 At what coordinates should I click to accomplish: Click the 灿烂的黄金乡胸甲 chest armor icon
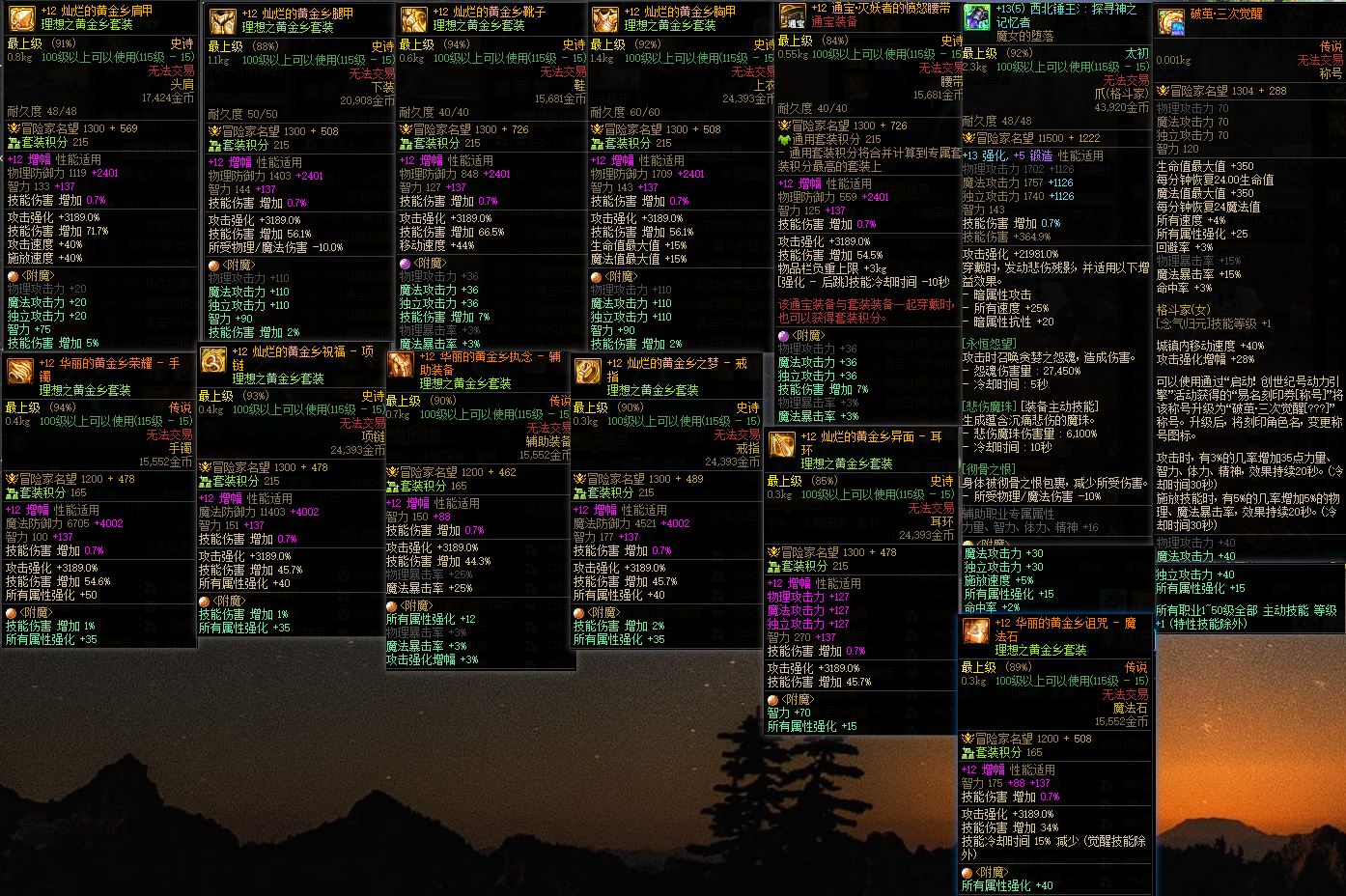604,18
